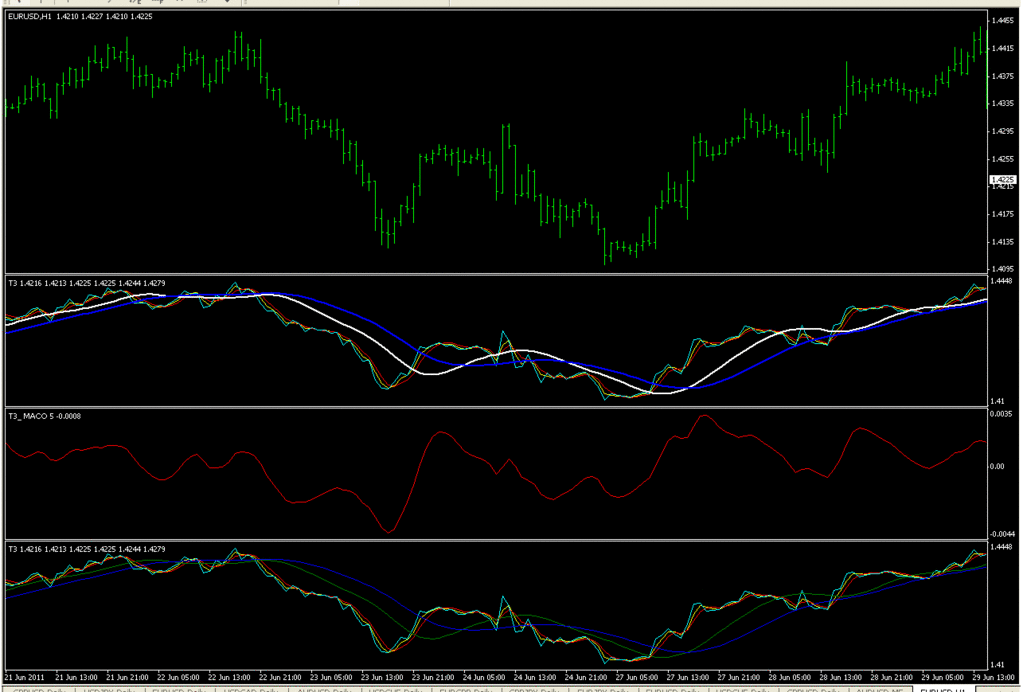Select the current price marker 1.4225
Viewport: 1023px width, 692px height.
pos(1002,179)
